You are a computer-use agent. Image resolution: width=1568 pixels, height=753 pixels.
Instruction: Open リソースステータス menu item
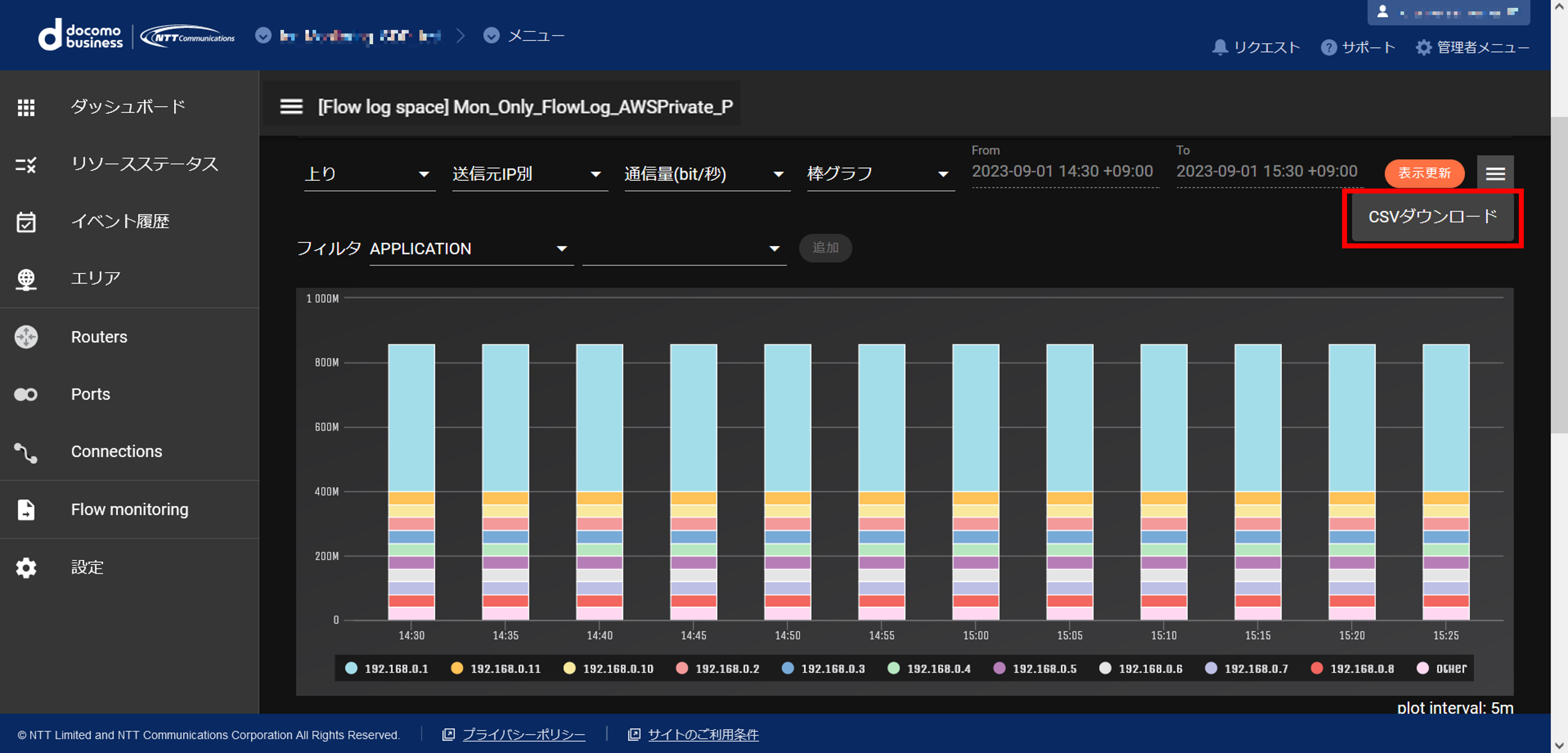coord(145,164)
